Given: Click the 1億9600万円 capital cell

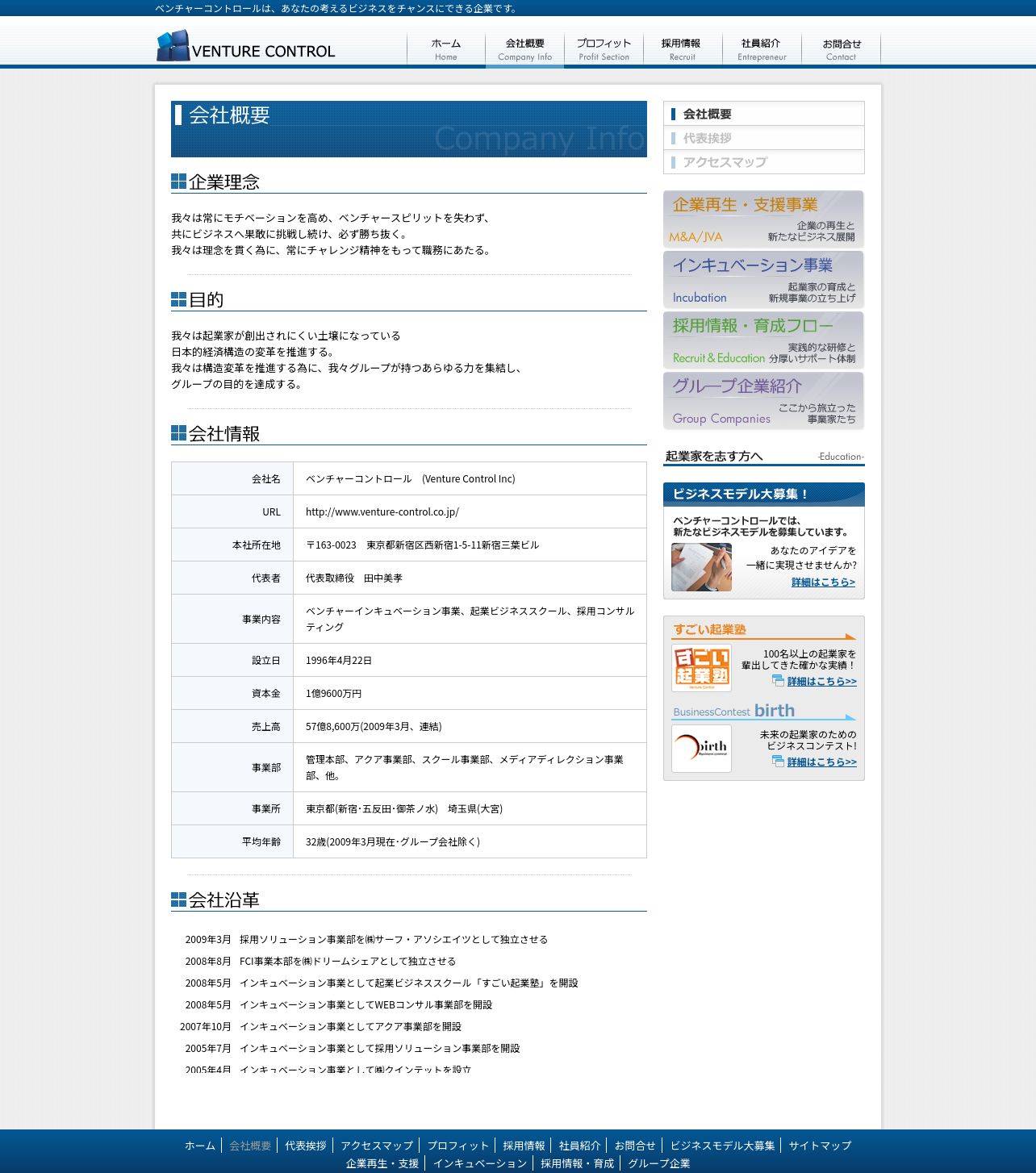Looking at the screenshot, I should click(x=470, y=693).
